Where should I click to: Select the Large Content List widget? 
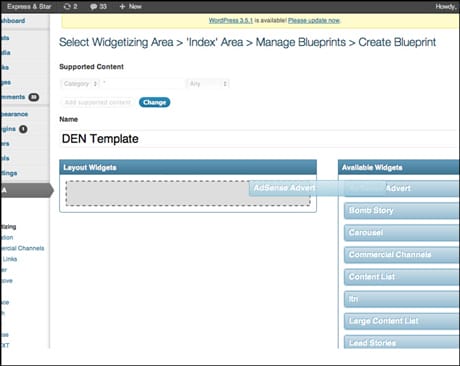coord(402,321)
